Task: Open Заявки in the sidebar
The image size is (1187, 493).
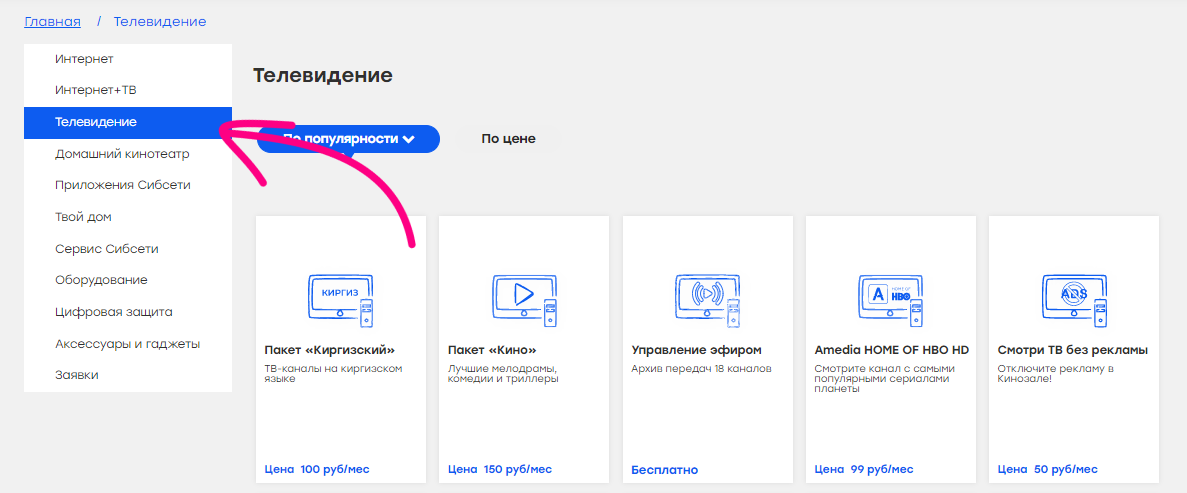Action: pyautogui.click(x=128, y=376)
